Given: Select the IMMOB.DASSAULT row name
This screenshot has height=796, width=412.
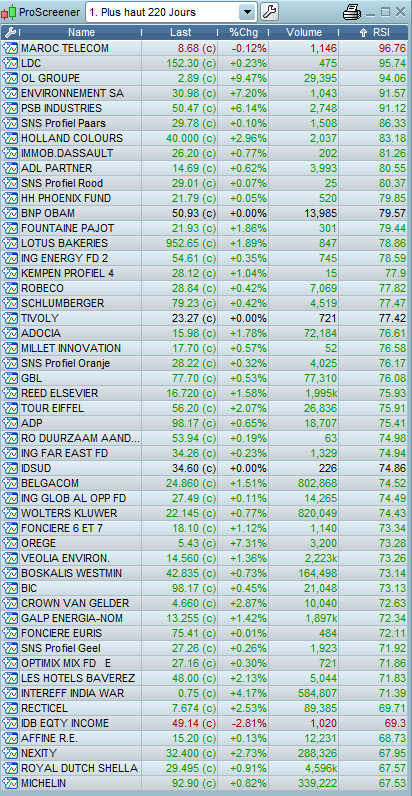Looking at the screenshot, I should 67,153.
